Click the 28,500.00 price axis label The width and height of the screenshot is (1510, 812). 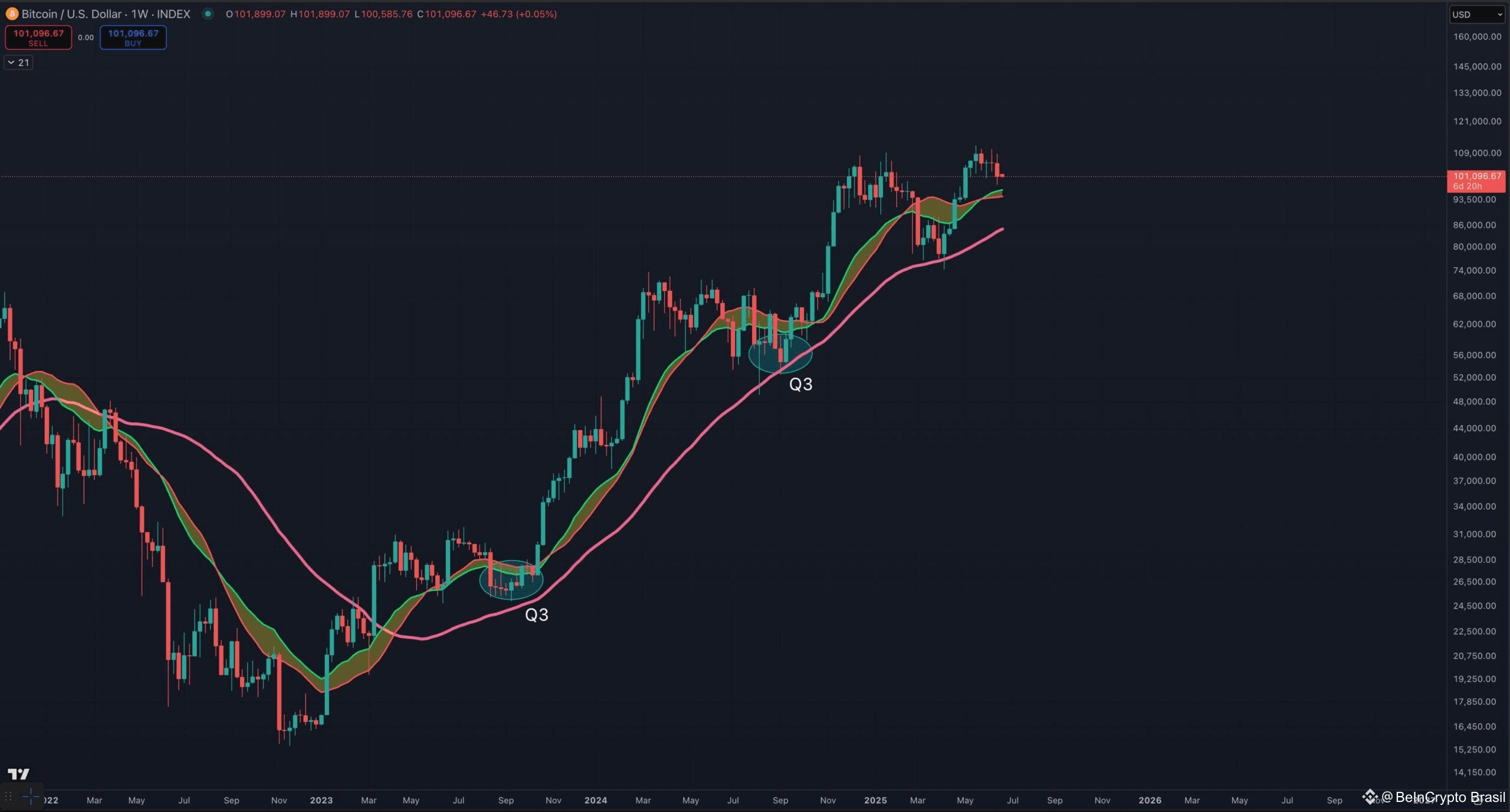click(1475, 560)
